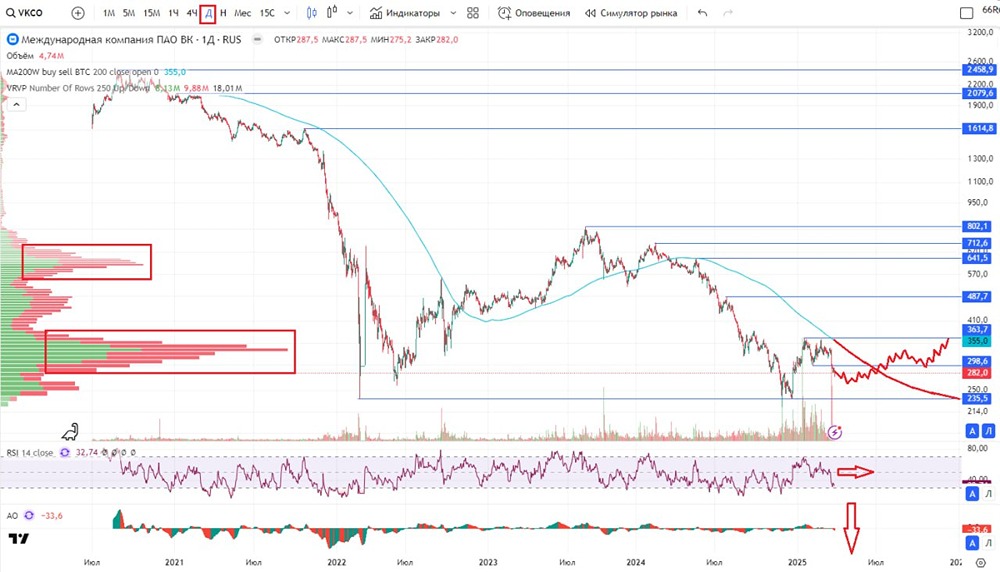Click the 1614,8 price level label
This screenshot has width=1000, height=572.
(x=979, y=128)
